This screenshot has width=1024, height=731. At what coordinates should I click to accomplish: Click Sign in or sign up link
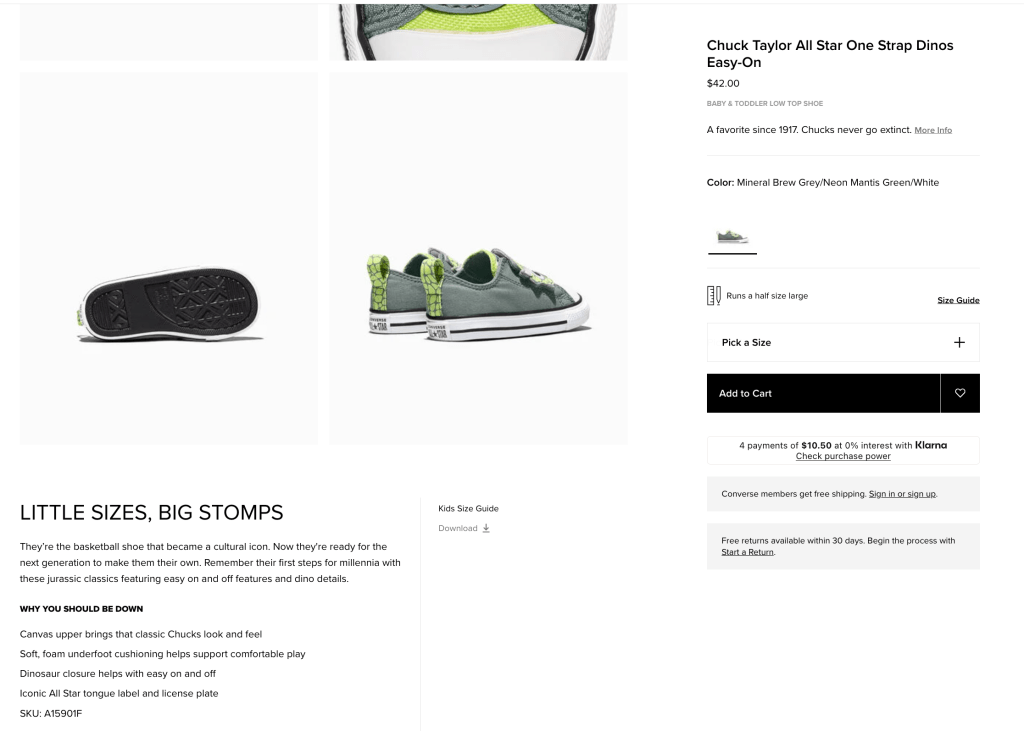902,494
